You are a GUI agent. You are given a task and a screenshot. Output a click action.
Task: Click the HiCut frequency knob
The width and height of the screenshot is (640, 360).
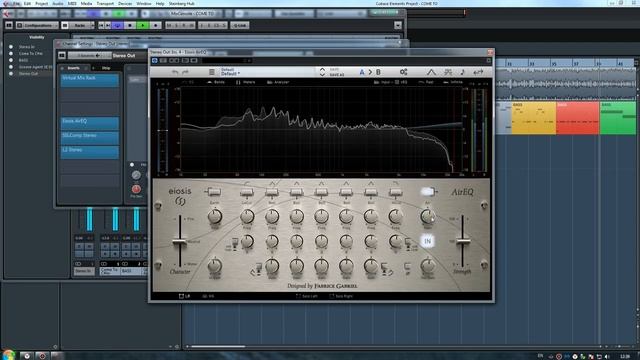tap(395, 216)
